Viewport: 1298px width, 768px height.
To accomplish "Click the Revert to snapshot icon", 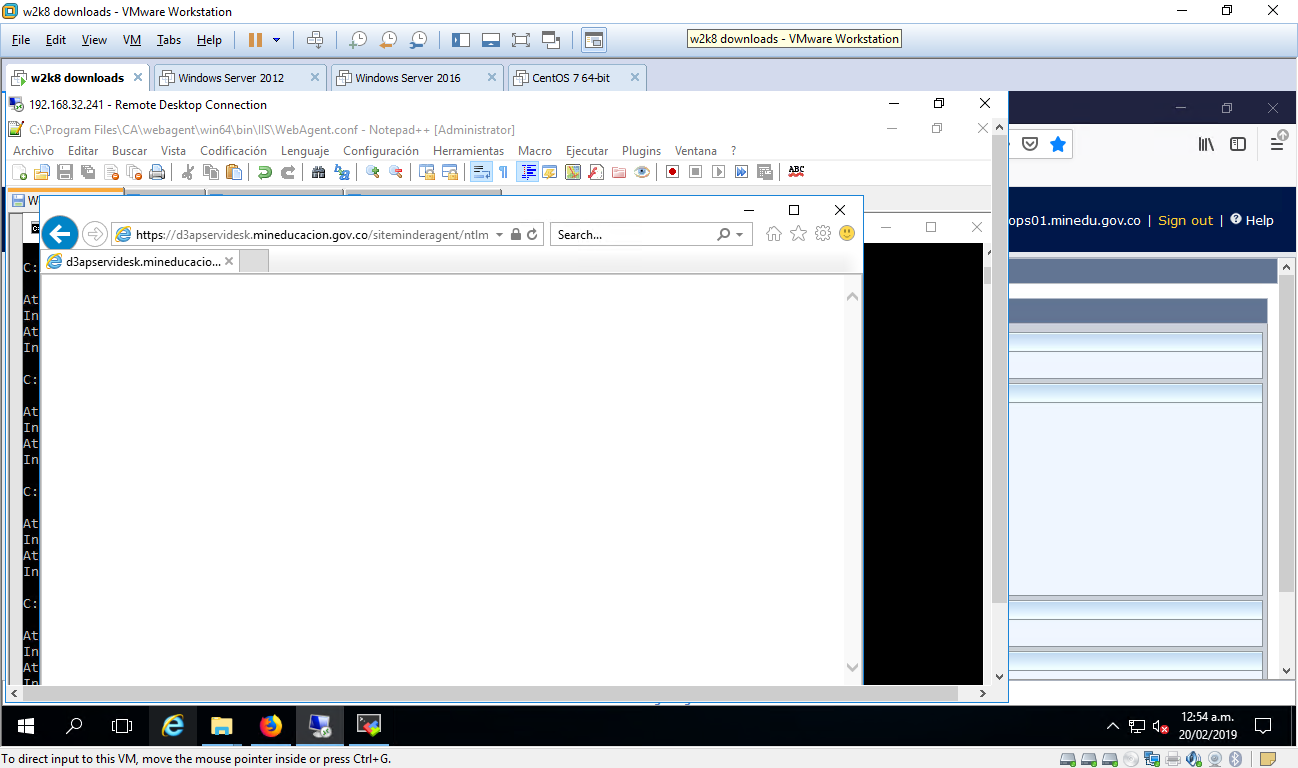I will 388,40.
